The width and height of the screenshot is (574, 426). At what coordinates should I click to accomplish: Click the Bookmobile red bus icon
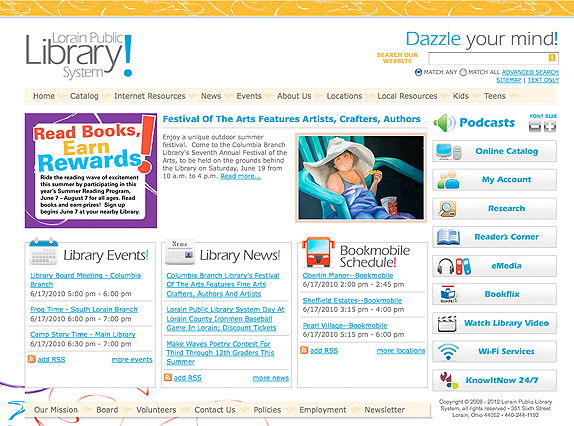(x=318, y=252)
